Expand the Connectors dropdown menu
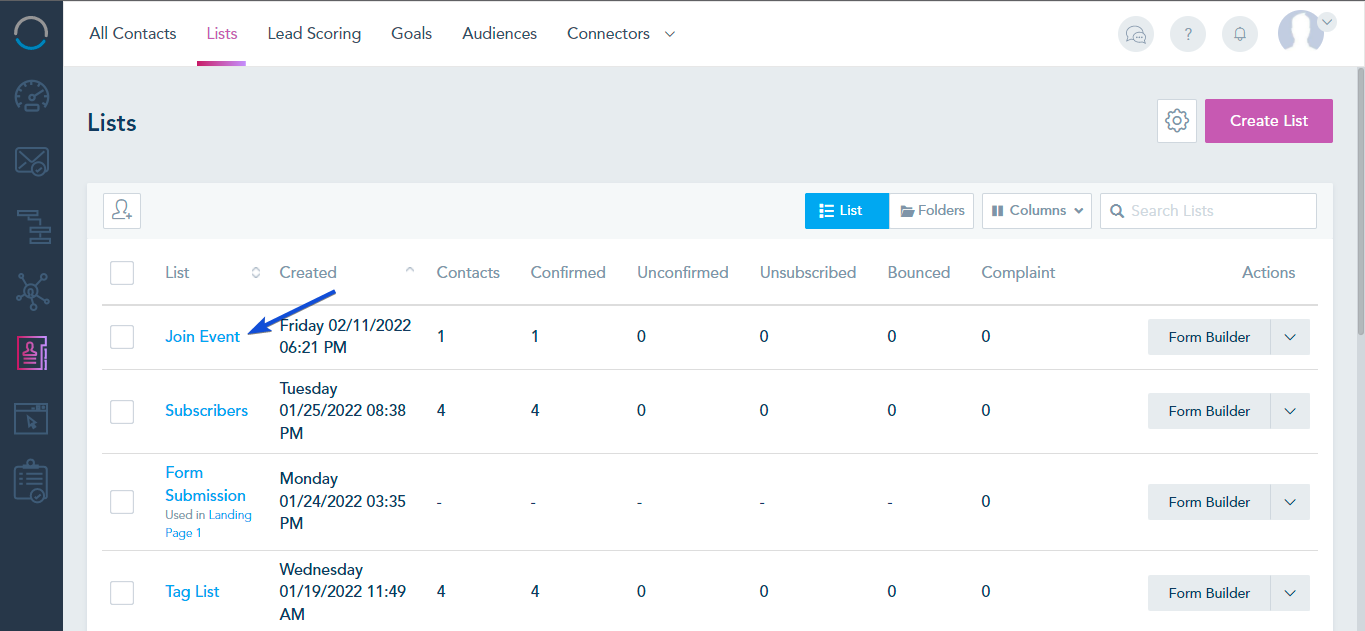Screen dimensions: 1365x631 tap(621, 34)
